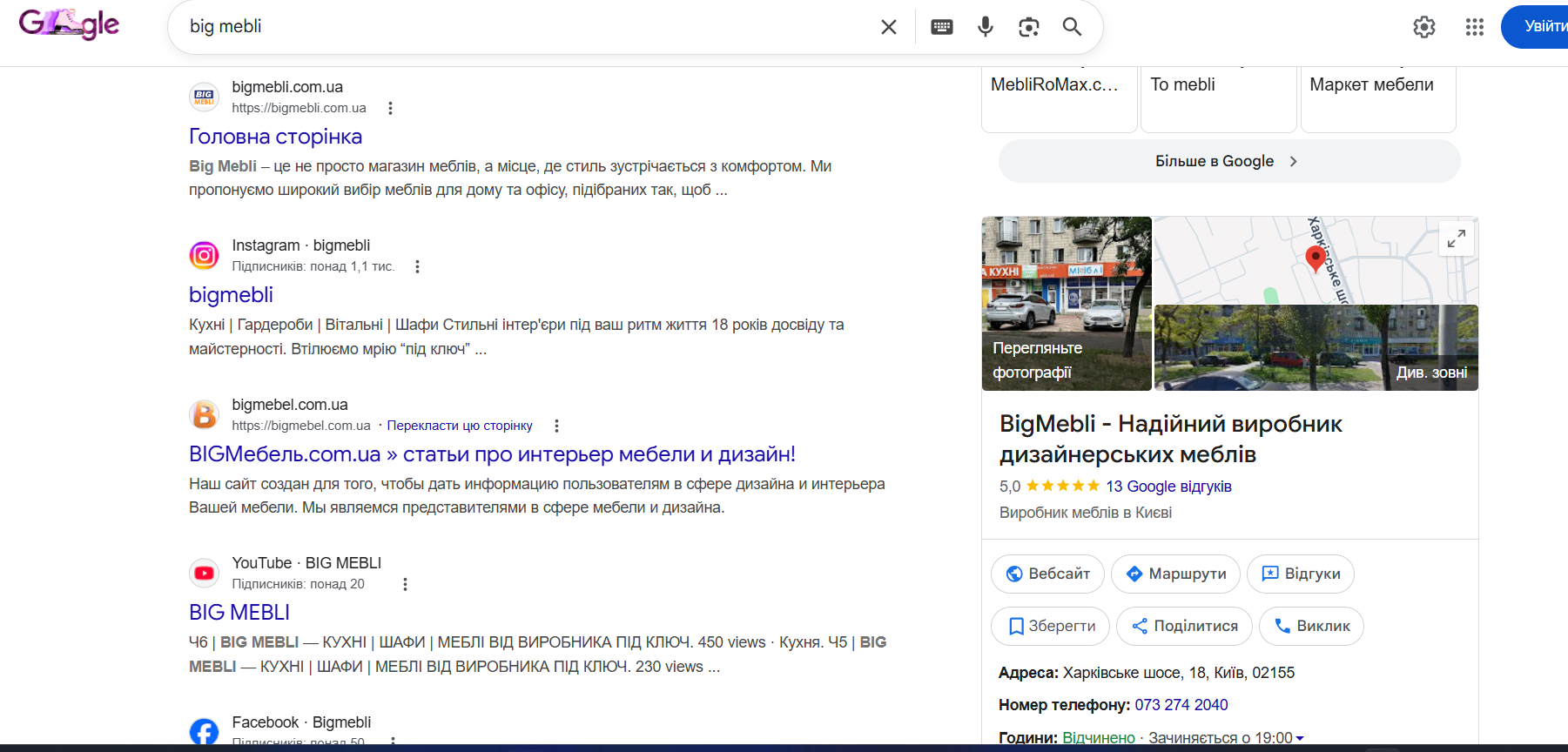Click the 'Поділитися' share button
Viewport: 1568px width, 752px height.
1184,626
